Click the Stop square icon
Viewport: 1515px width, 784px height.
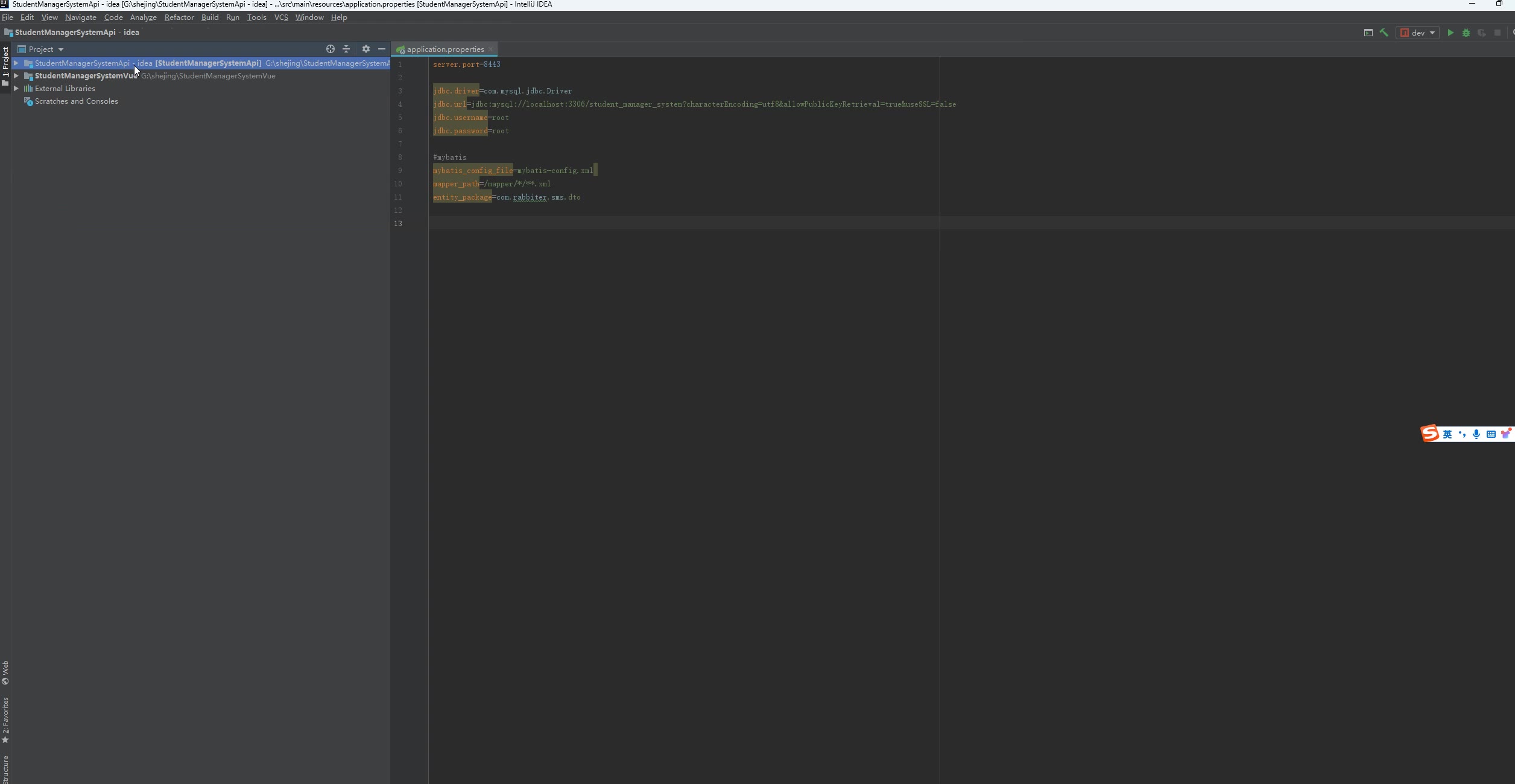click(1498, 33)
